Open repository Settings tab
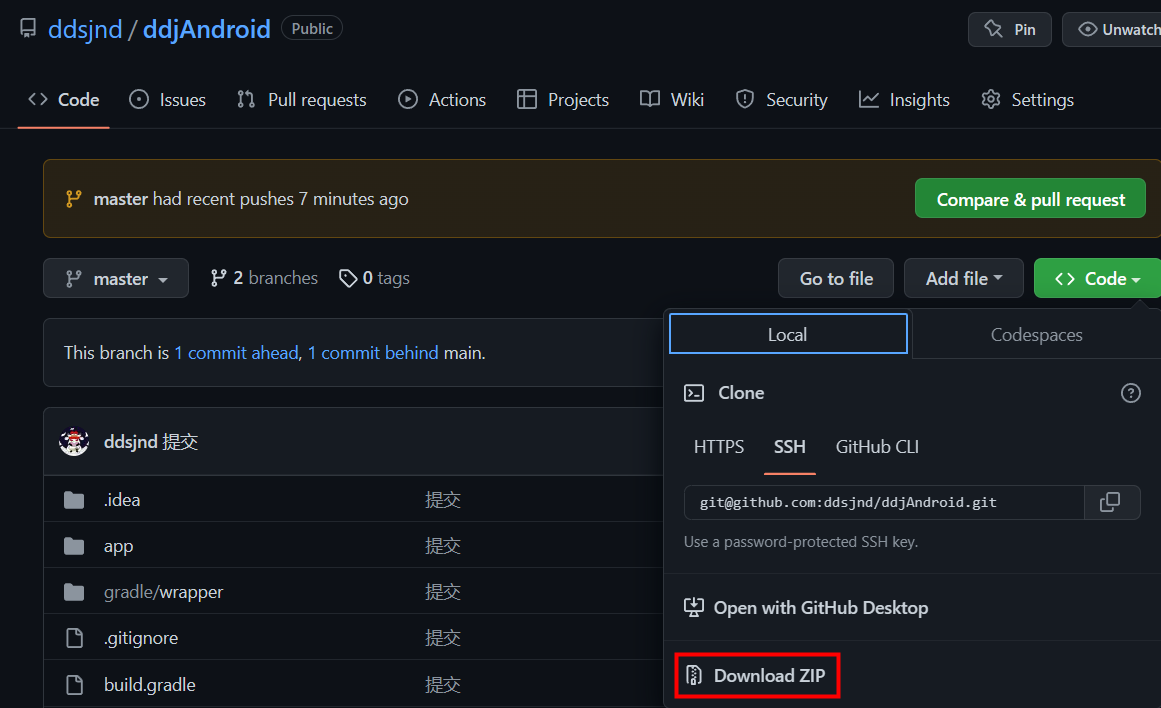Viewport: 1161px width, 708px height. tap(1027, 100)
